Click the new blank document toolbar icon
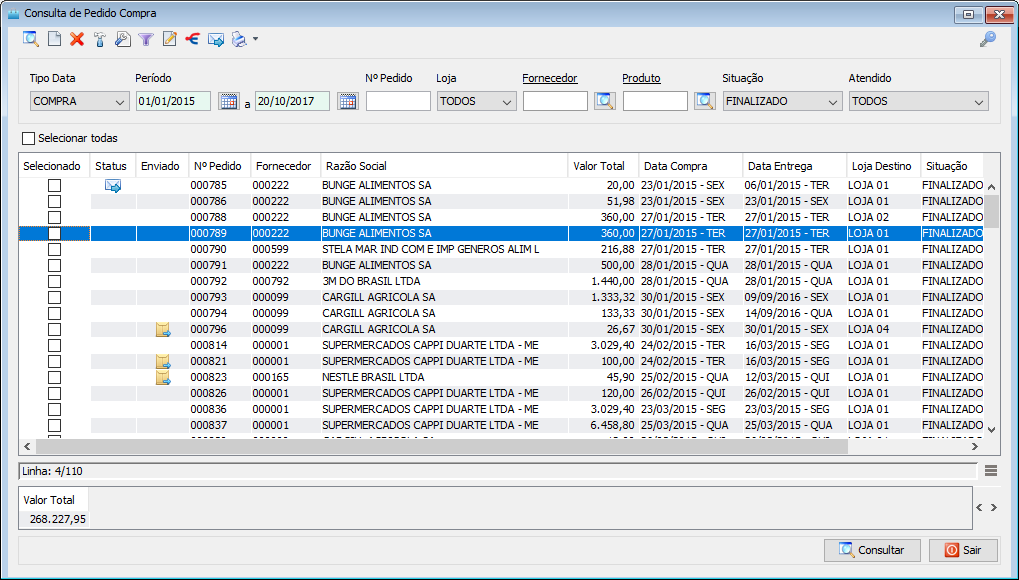The height and width of the screenshot is (580, 1019). (x=55, y=39)
